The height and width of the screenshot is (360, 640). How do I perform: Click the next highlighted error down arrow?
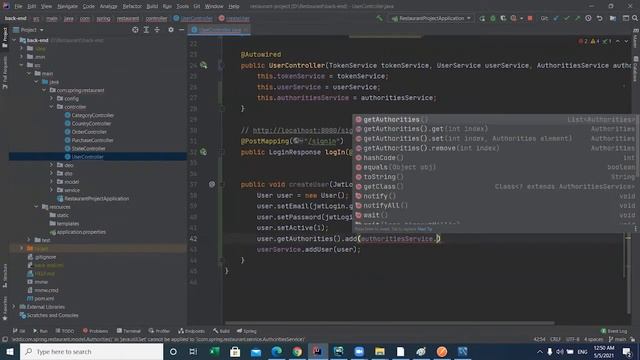(x=627, y=41)
